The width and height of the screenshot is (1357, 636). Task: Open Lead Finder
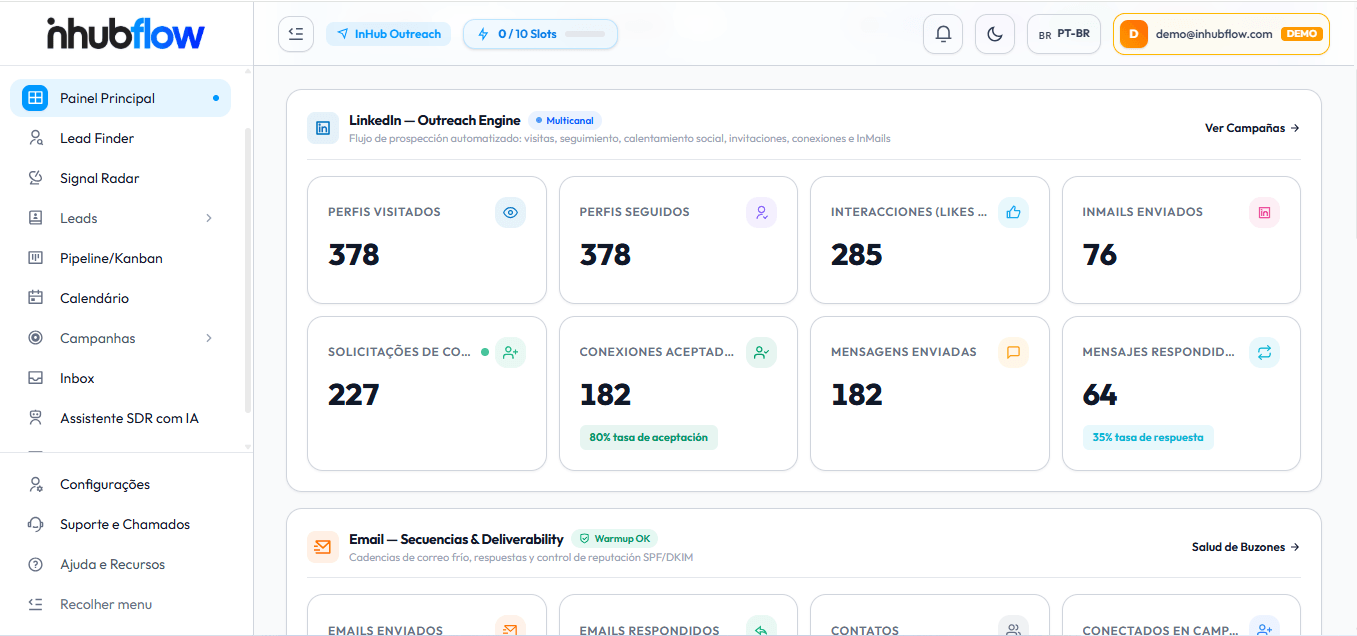[x=120, y=138]
